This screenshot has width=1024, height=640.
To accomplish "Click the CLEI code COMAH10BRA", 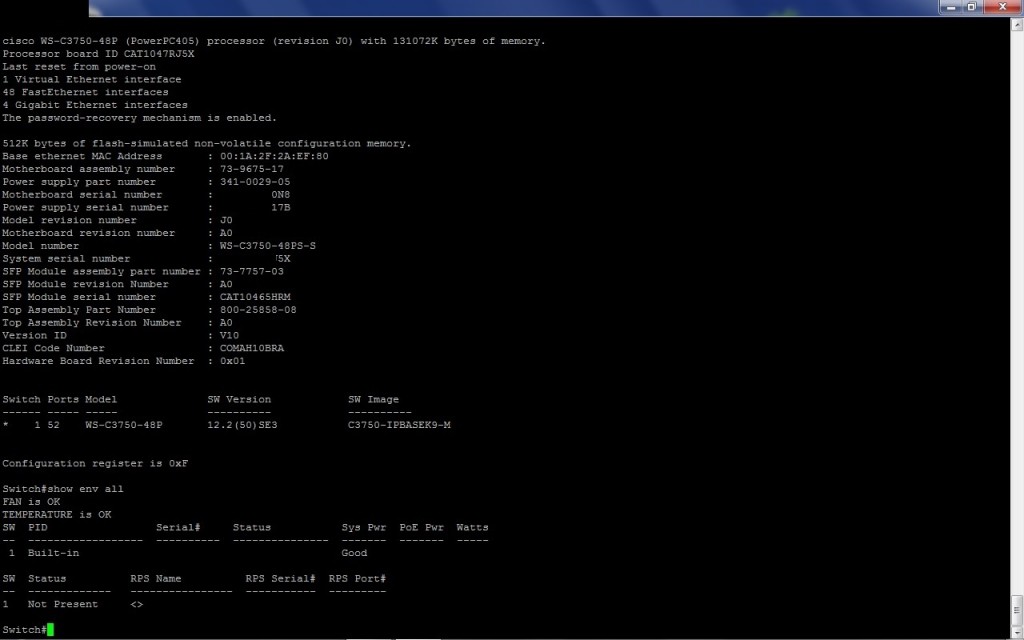I will click(252, 348).
